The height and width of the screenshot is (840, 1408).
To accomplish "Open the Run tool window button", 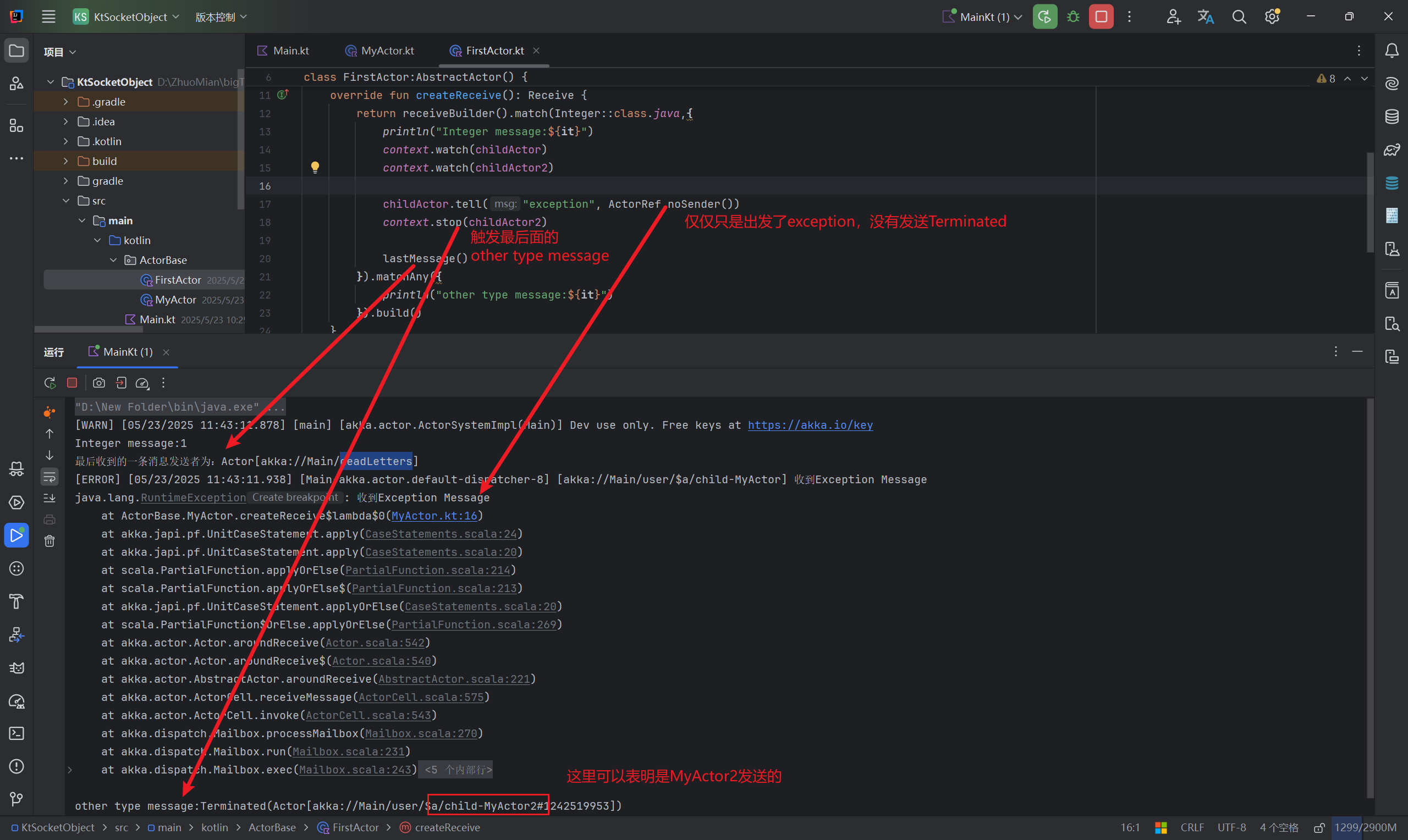I will pos(16,535).
